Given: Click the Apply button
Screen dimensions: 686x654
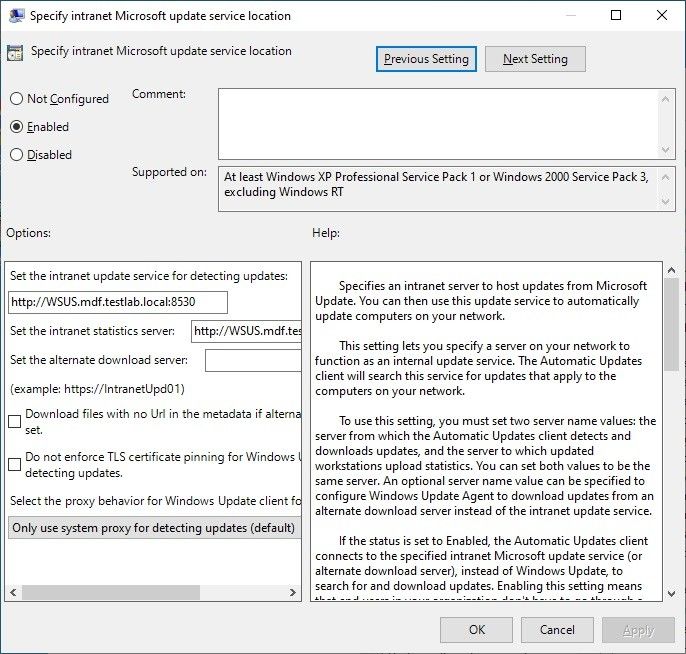Looking at the screenshot, I should (638, 630).
